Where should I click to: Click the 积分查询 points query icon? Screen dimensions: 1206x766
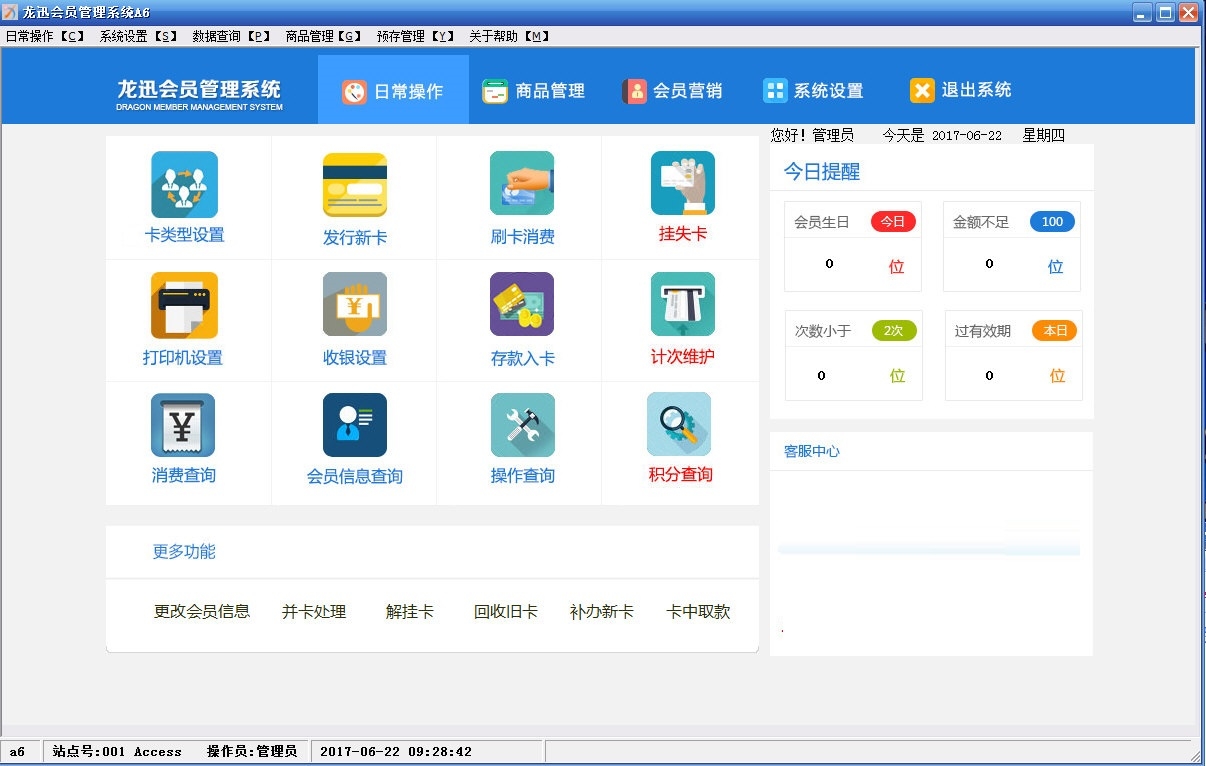tap(679, 425)
